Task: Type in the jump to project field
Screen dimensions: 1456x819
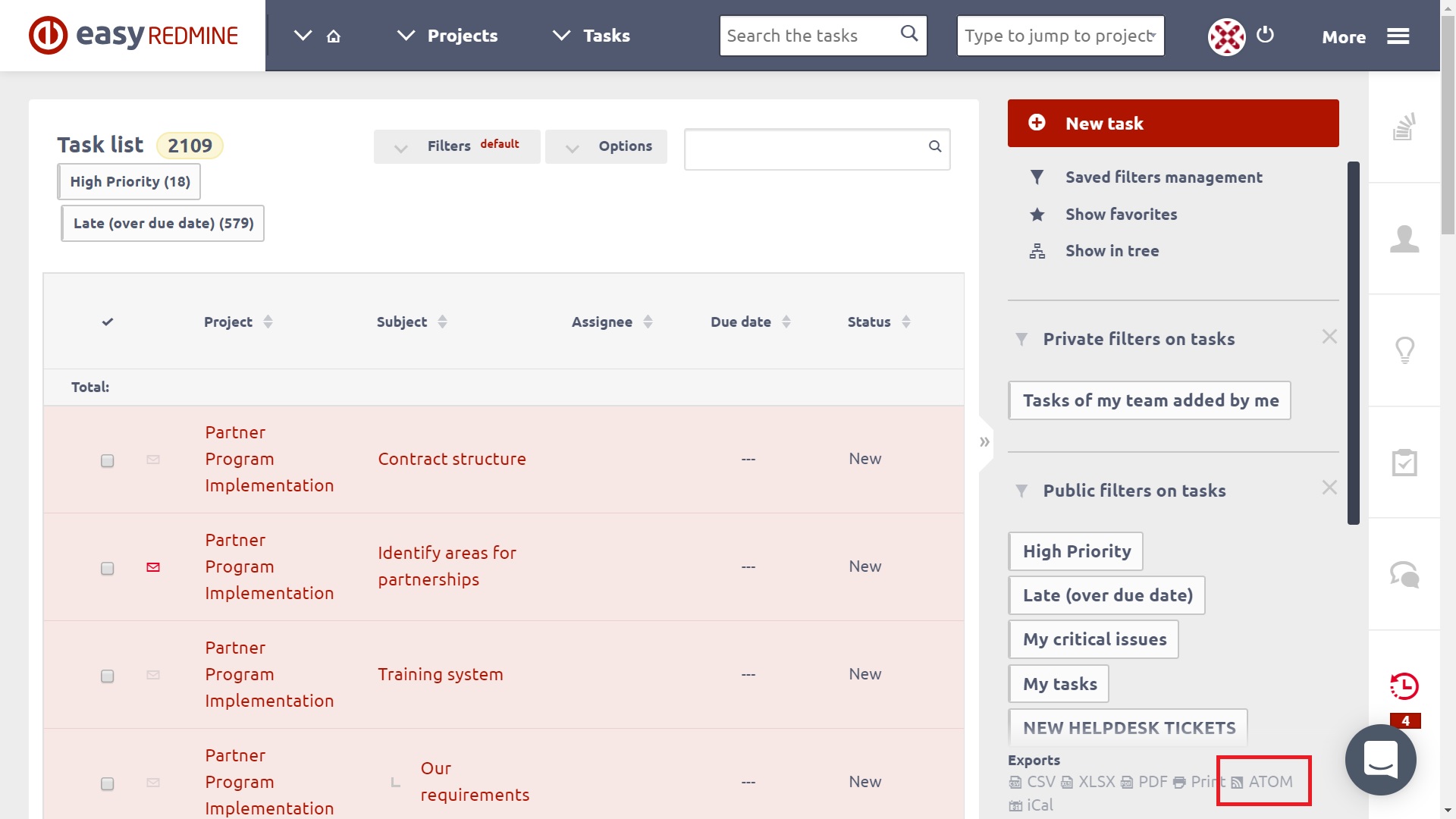Action: [1059, 35]
